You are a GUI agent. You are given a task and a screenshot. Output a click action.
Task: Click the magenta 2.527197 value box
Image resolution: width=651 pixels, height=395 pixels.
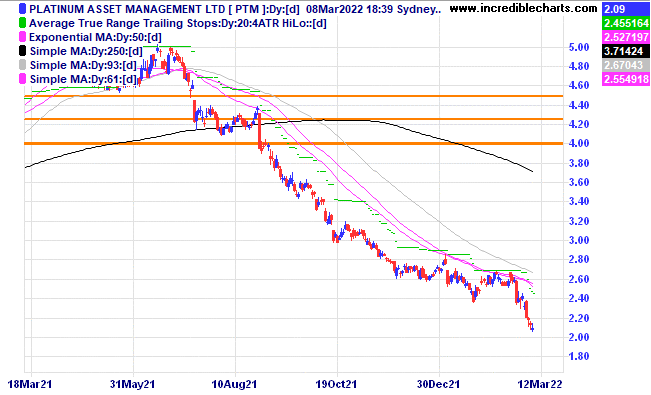pos(626,37)
